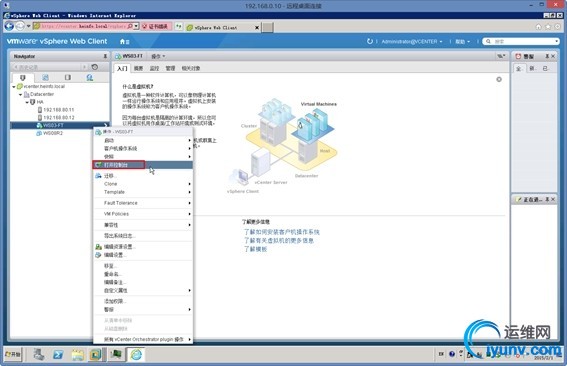Open Internet Explorer home icon
The image size is (567, 366).
point(538,27)
